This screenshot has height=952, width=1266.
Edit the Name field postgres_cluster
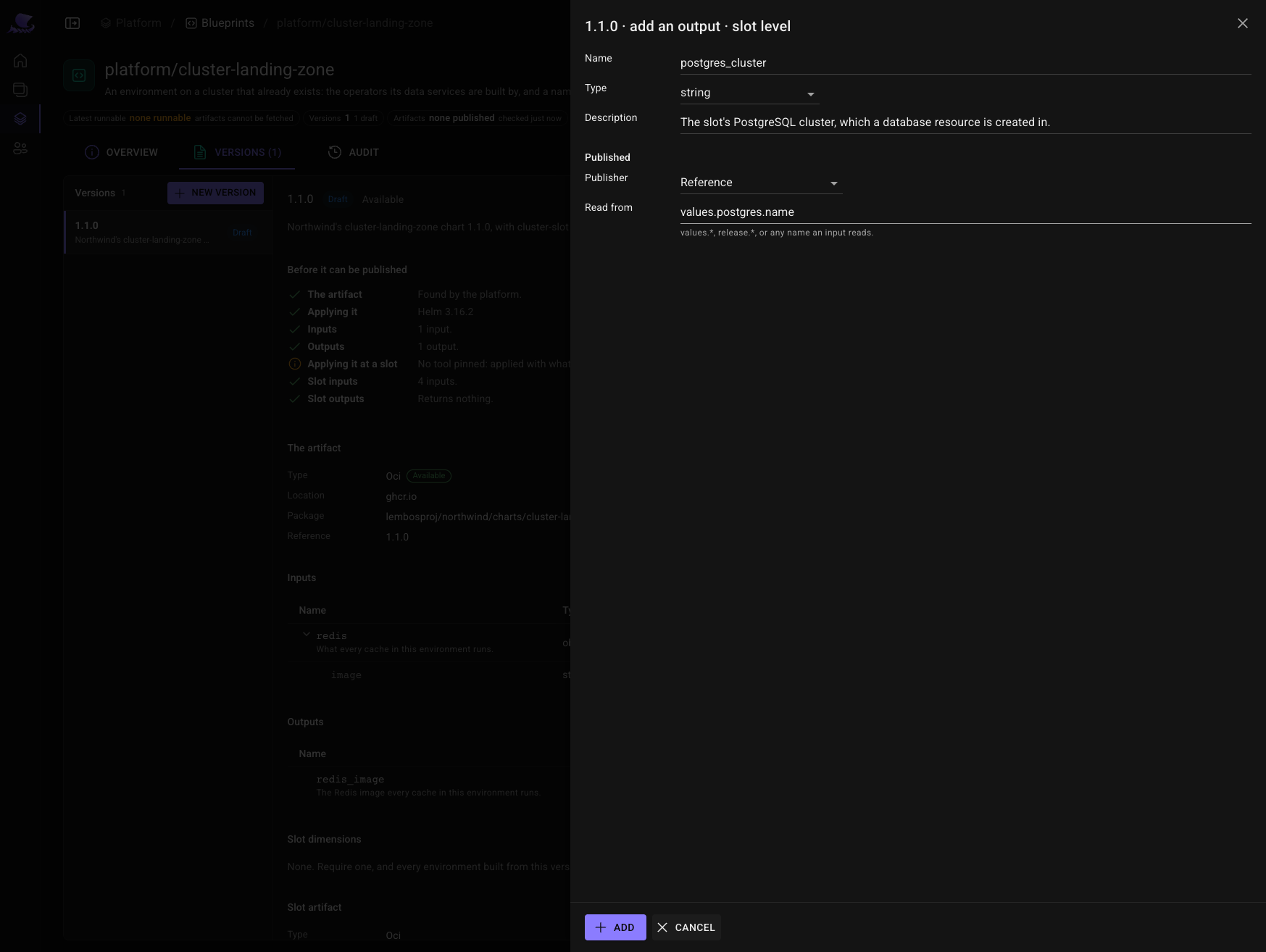coord(965,63)
